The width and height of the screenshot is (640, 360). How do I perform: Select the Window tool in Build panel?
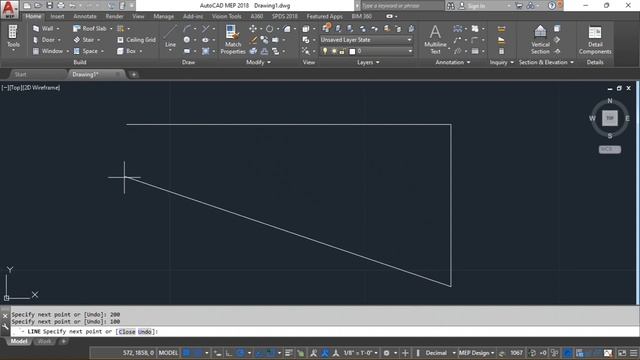pyautogui.click(x=48, y=51)
